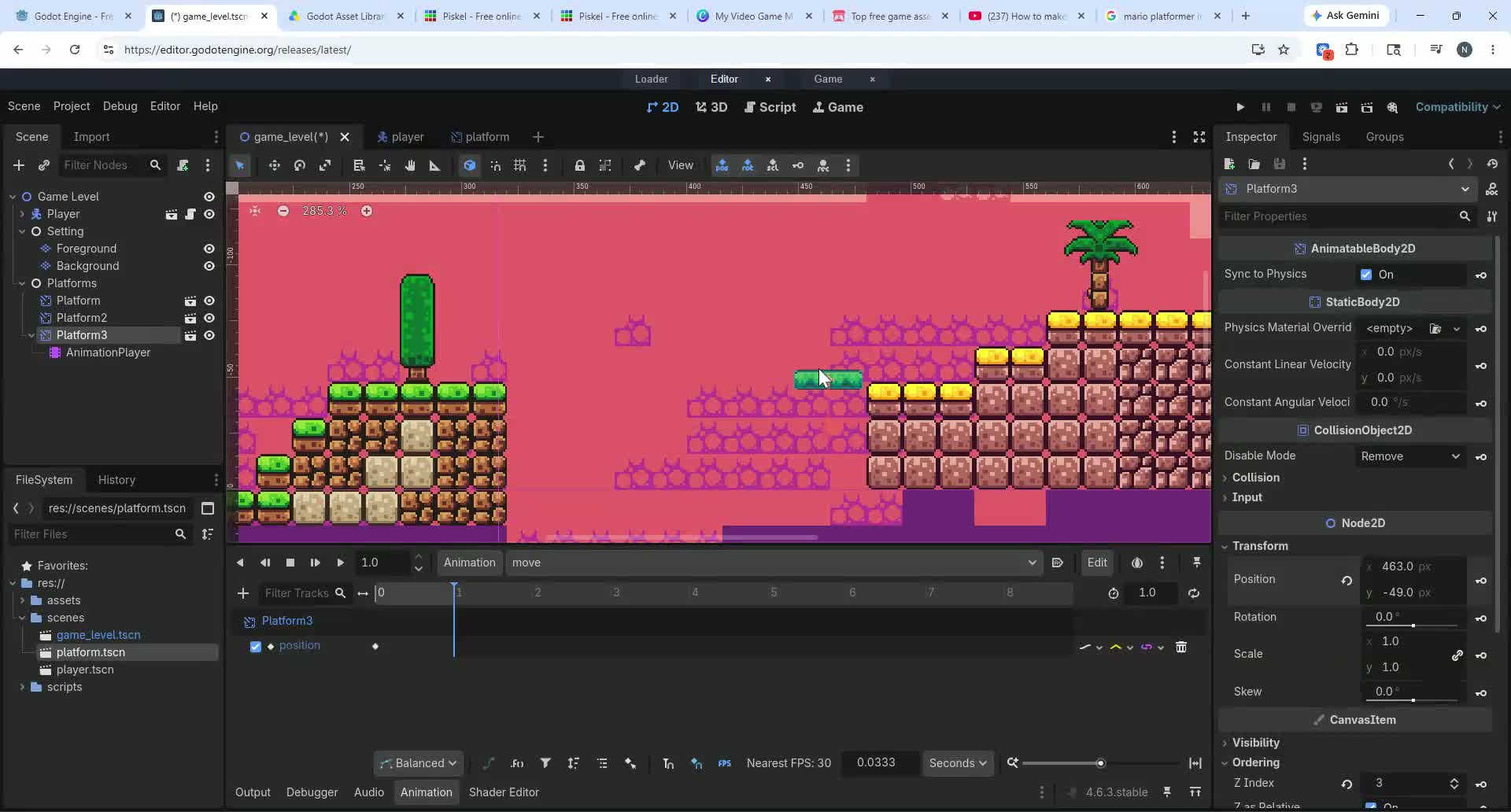Expand the Collision section in Inspector
The height and width of the screenshot is (812, 1511).
coord(1255,478)
